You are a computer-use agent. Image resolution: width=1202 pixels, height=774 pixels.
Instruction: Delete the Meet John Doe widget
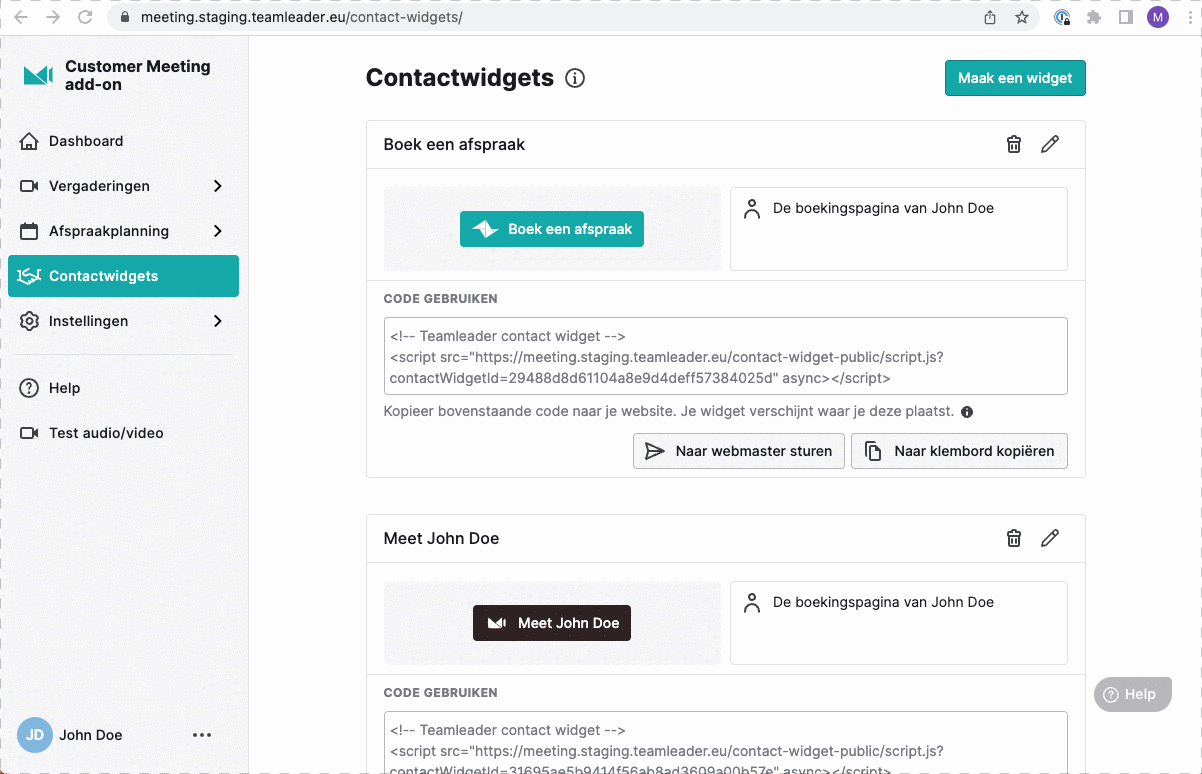tap(1014, 538)
